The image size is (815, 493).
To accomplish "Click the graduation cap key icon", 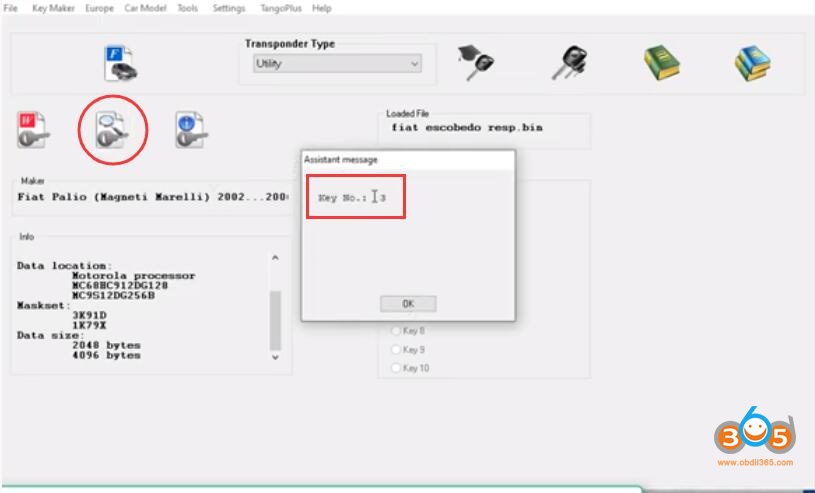I will click(476, 63).
